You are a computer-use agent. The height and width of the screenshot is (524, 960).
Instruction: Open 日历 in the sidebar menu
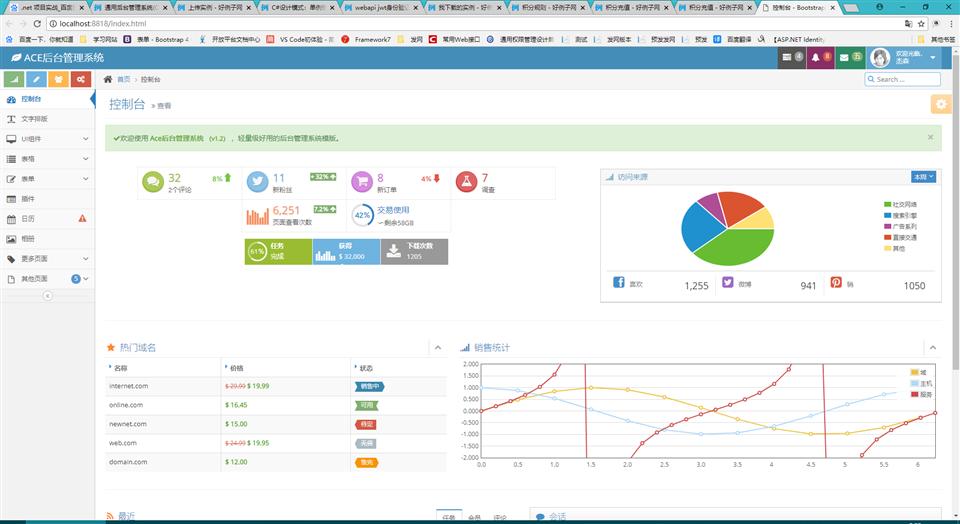point(28,218)
